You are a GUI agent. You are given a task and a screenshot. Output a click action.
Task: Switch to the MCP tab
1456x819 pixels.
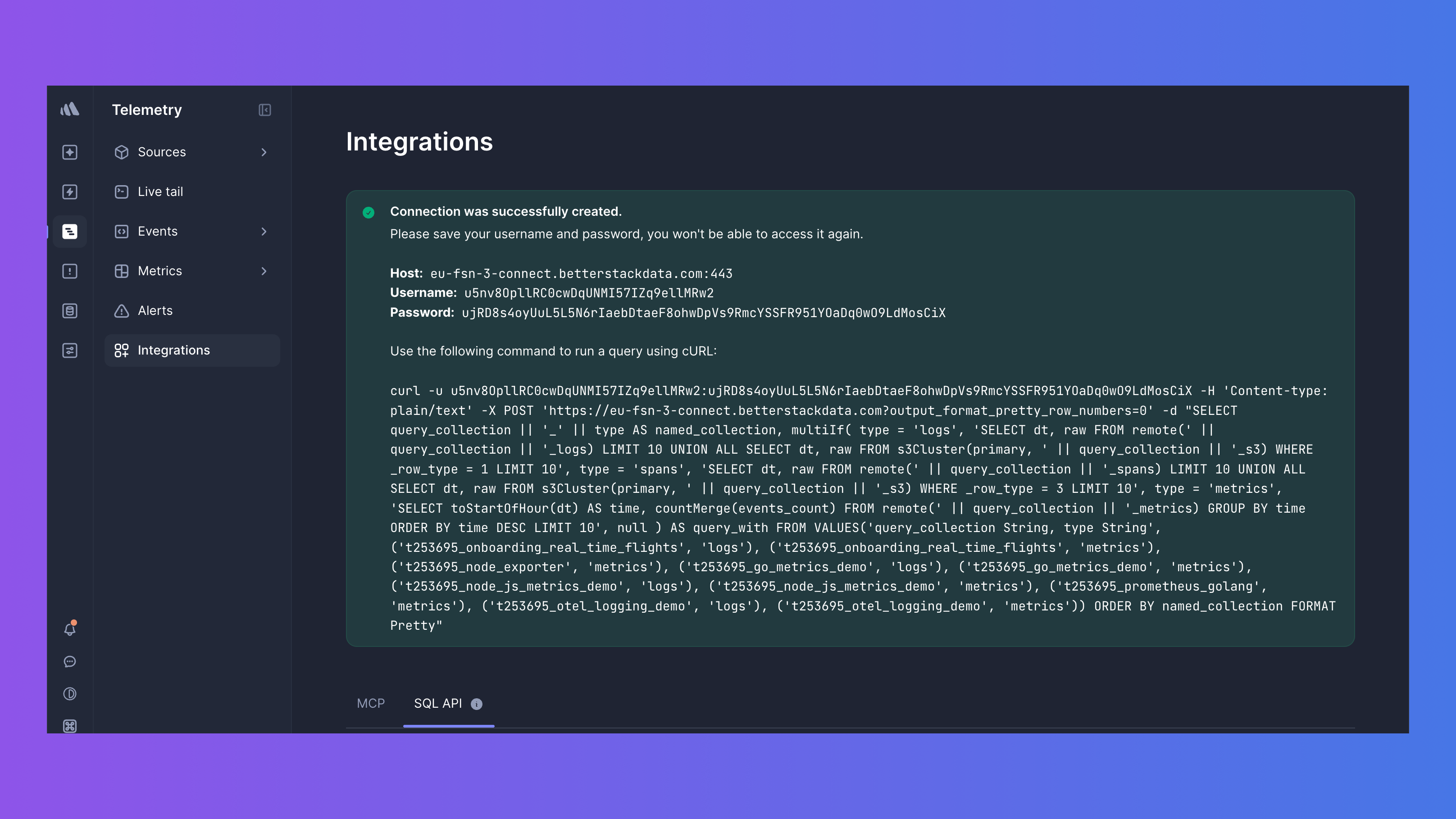[x=371, y=704]
